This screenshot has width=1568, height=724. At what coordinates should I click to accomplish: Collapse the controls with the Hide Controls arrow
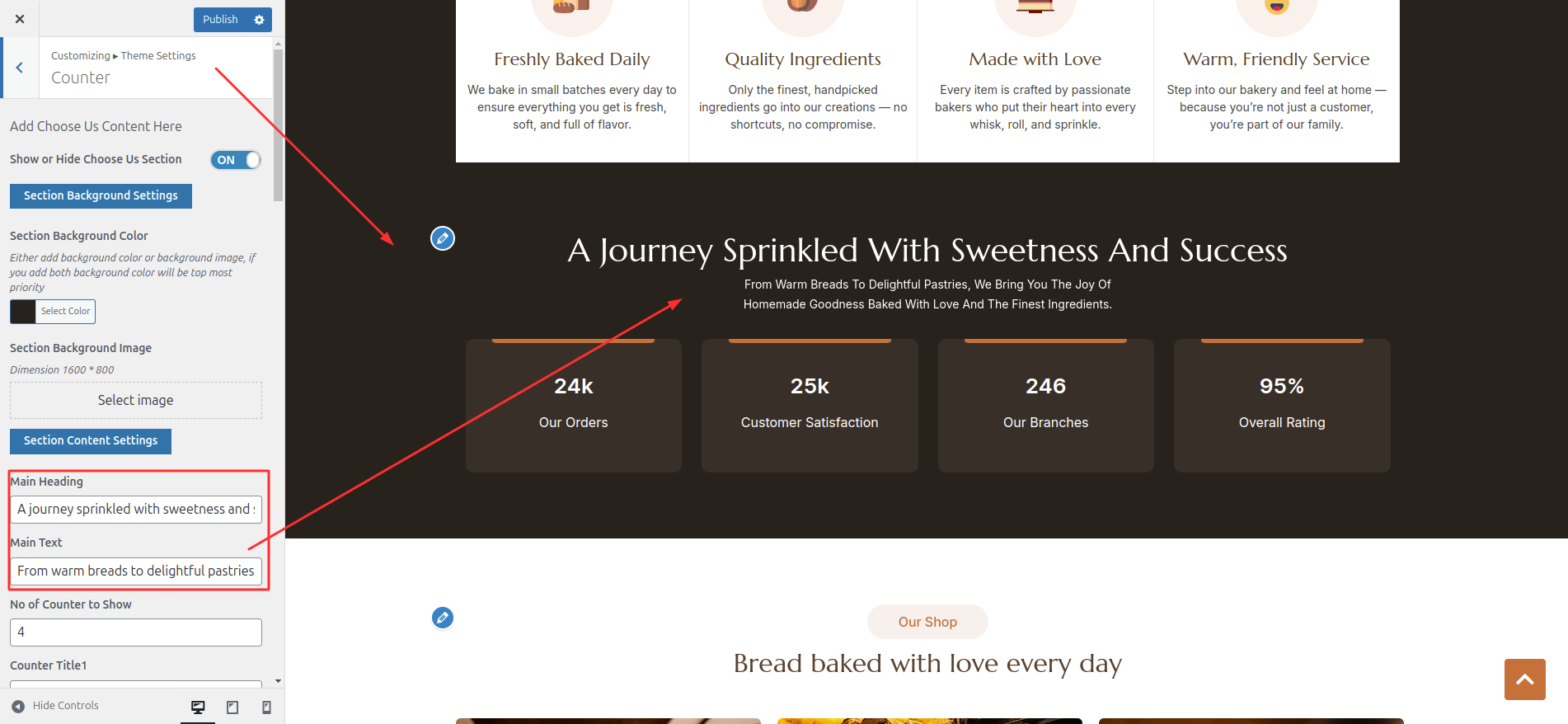pyautogui.click(x=18, y=706)
